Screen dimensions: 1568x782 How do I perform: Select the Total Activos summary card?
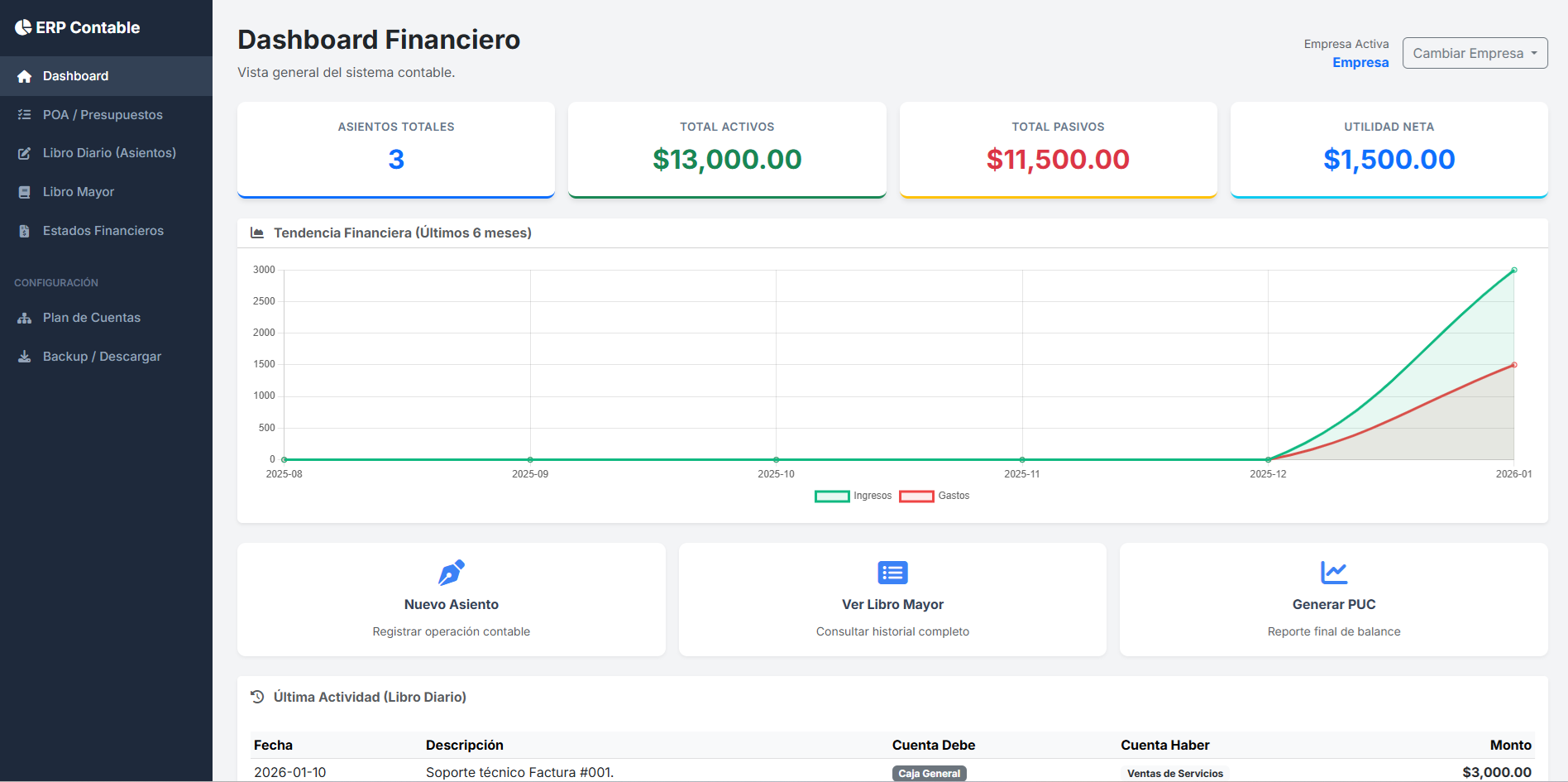727,149
